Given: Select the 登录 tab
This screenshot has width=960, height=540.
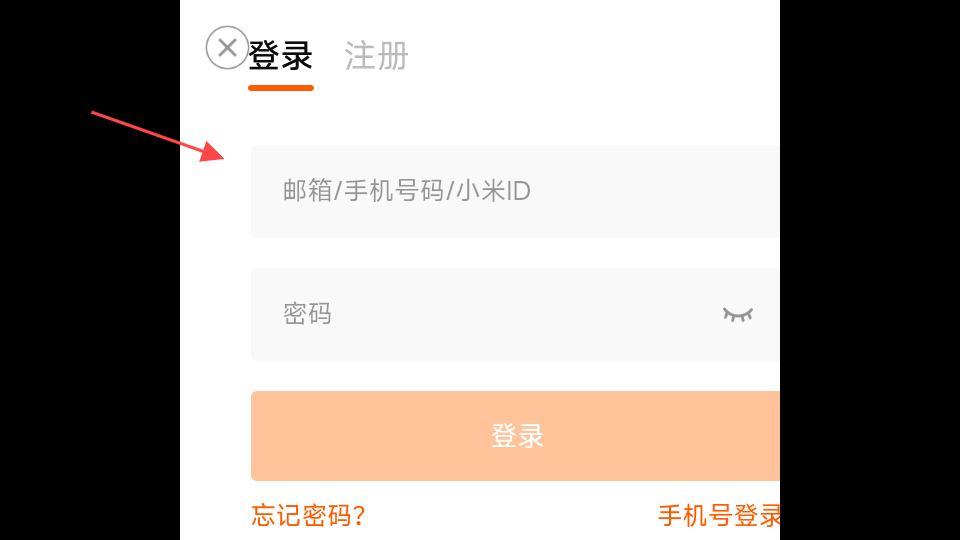Looking at the screenshot, I should click(x=280, y=56).
